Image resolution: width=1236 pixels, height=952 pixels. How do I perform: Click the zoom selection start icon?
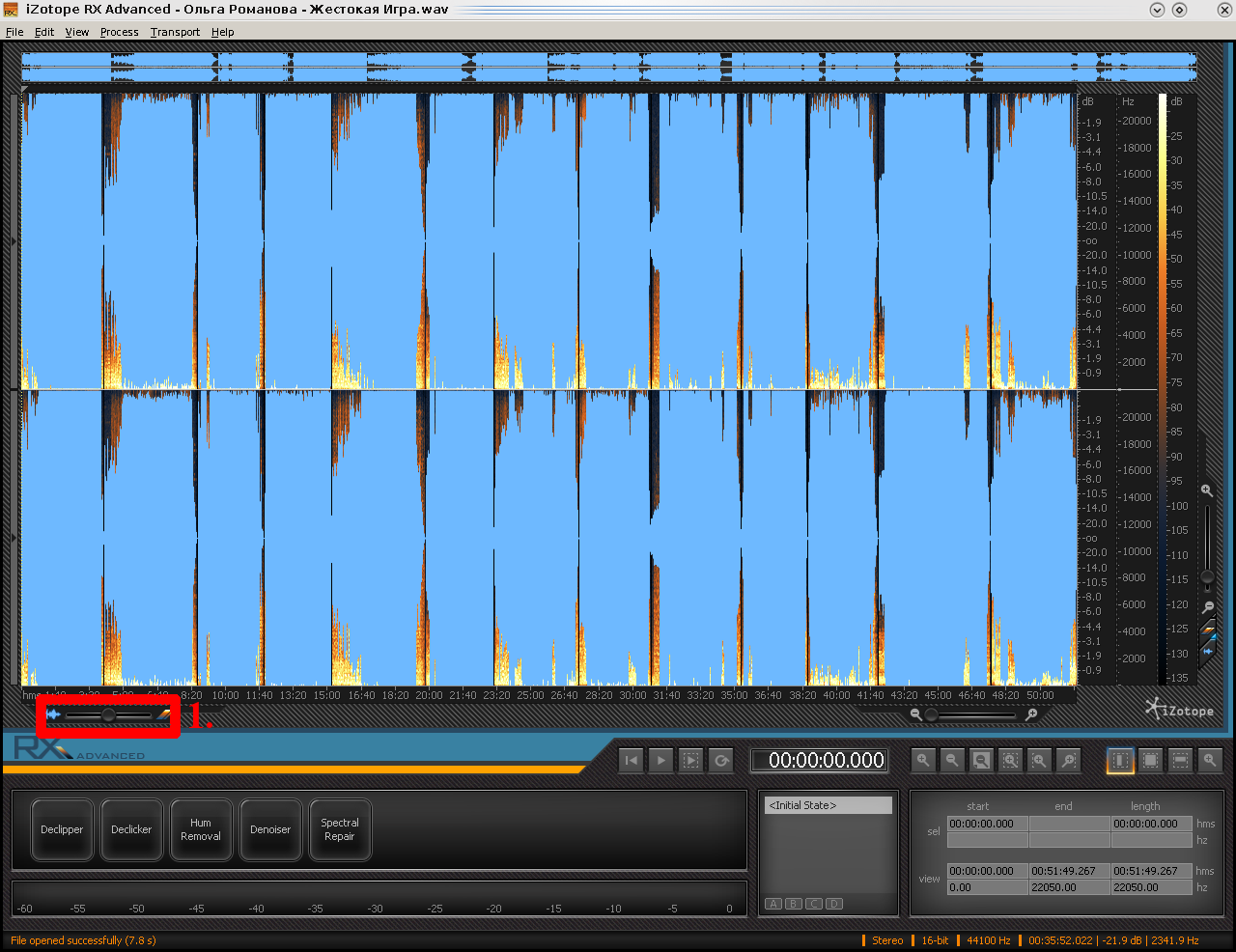tap(1039, 761)
